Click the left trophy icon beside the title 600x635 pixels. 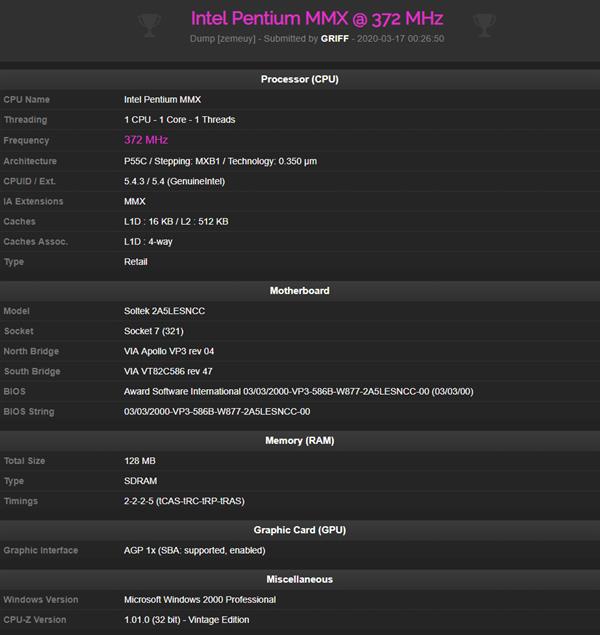click(x=149, y=25)
